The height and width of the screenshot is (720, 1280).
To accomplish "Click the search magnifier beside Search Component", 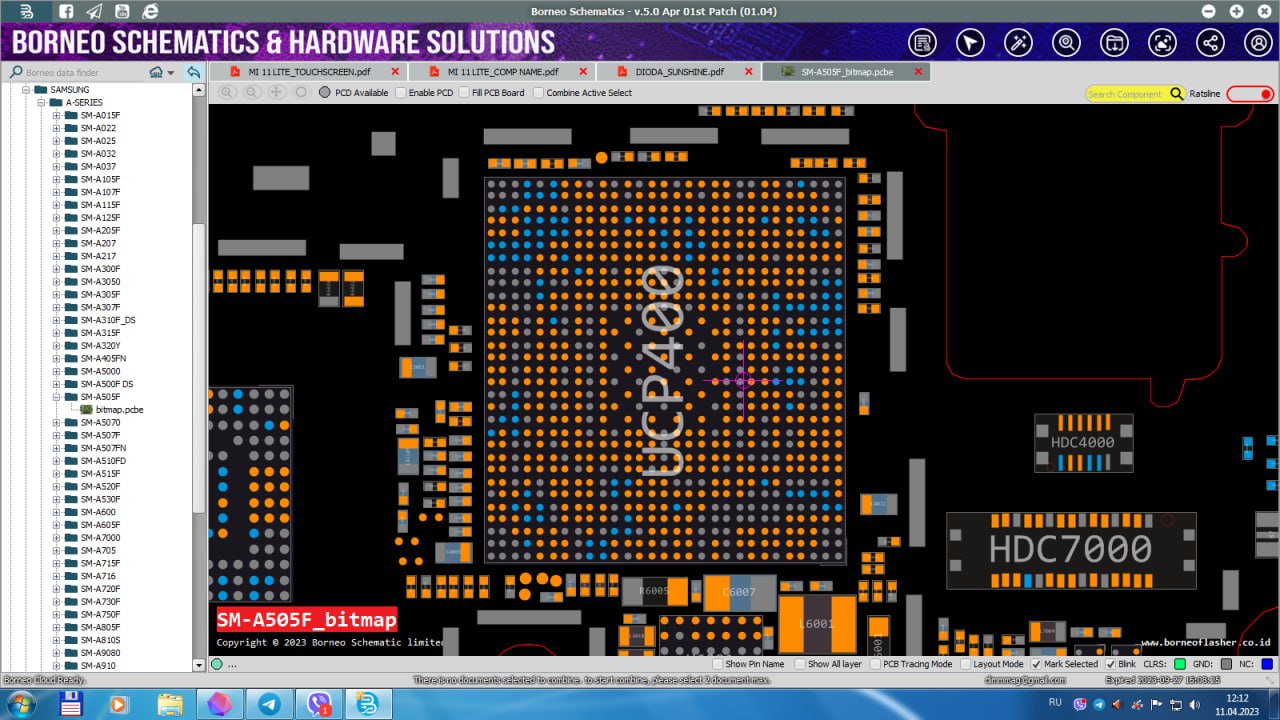I will (1177, 94).
